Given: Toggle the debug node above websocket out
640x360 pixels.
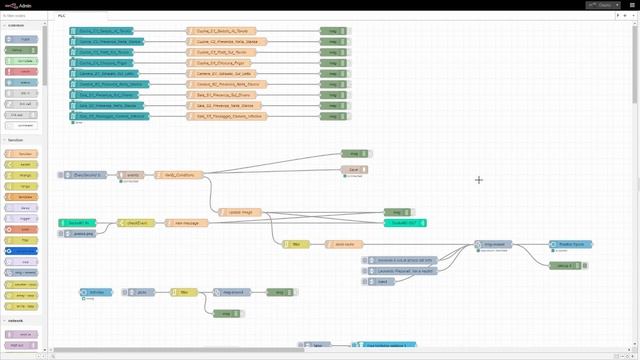Looking at the screenshot, I should tap(413, 212).
